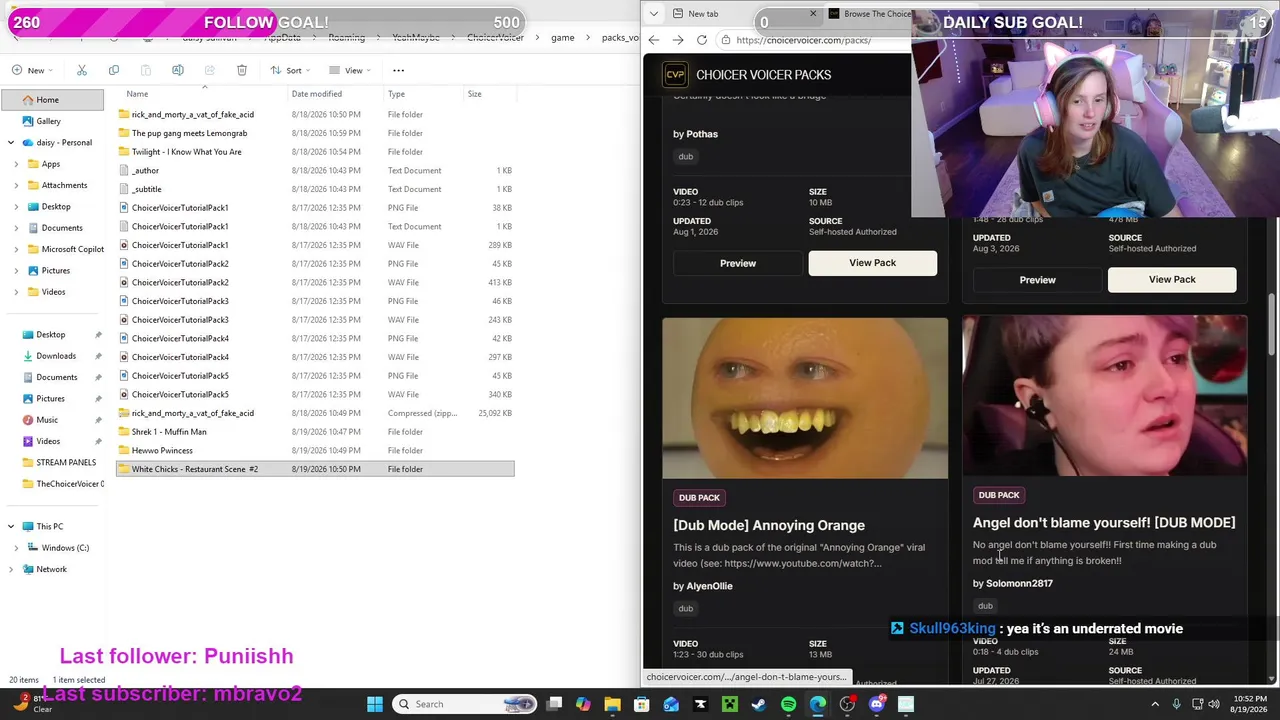Click Preview for the Pothas dub pack
Image resolution: width=1280 pixels, height=720 pixels.
738,263
